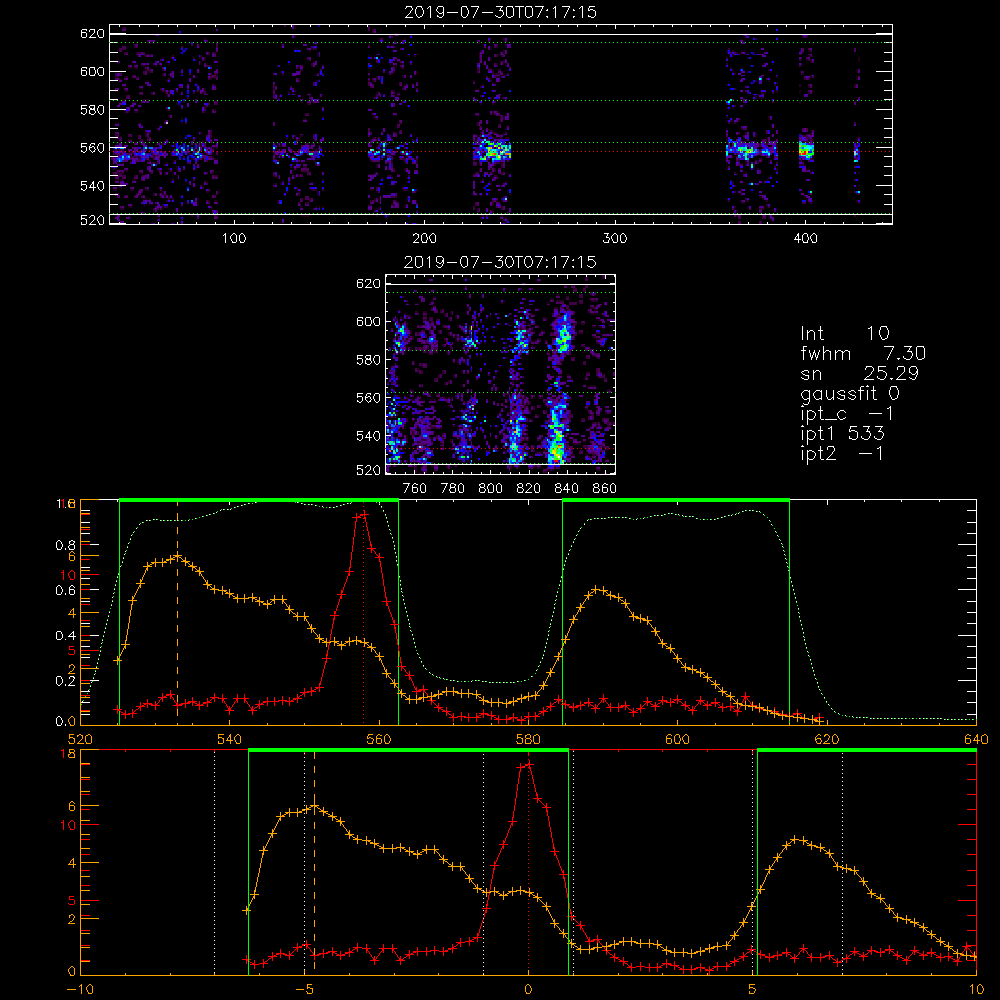Click the red curve peak in upper profile plot
1000x1000 pixels.
(364, 513)
